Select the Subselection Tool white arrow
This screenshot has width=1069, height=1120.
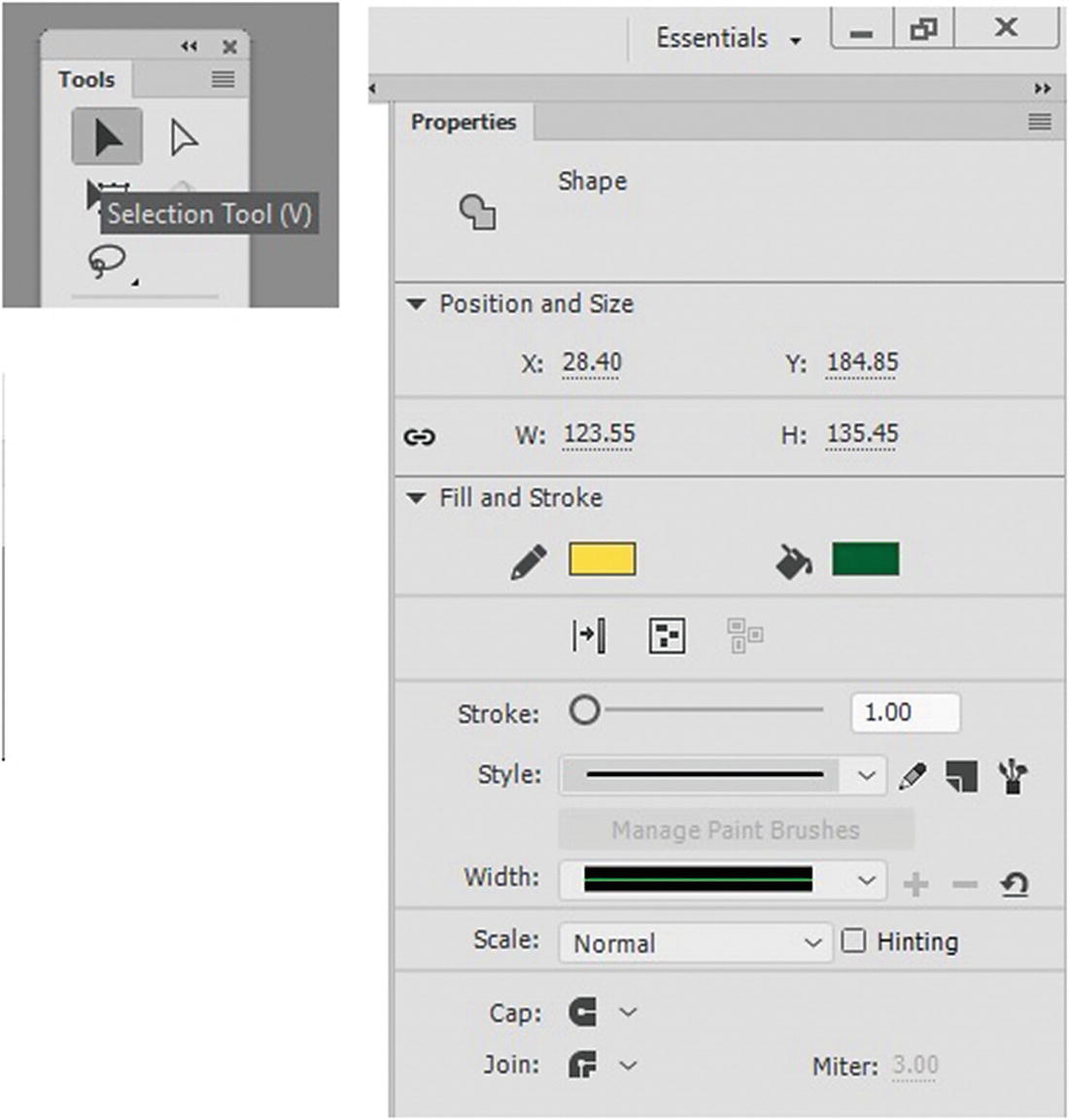pos(184,138)
